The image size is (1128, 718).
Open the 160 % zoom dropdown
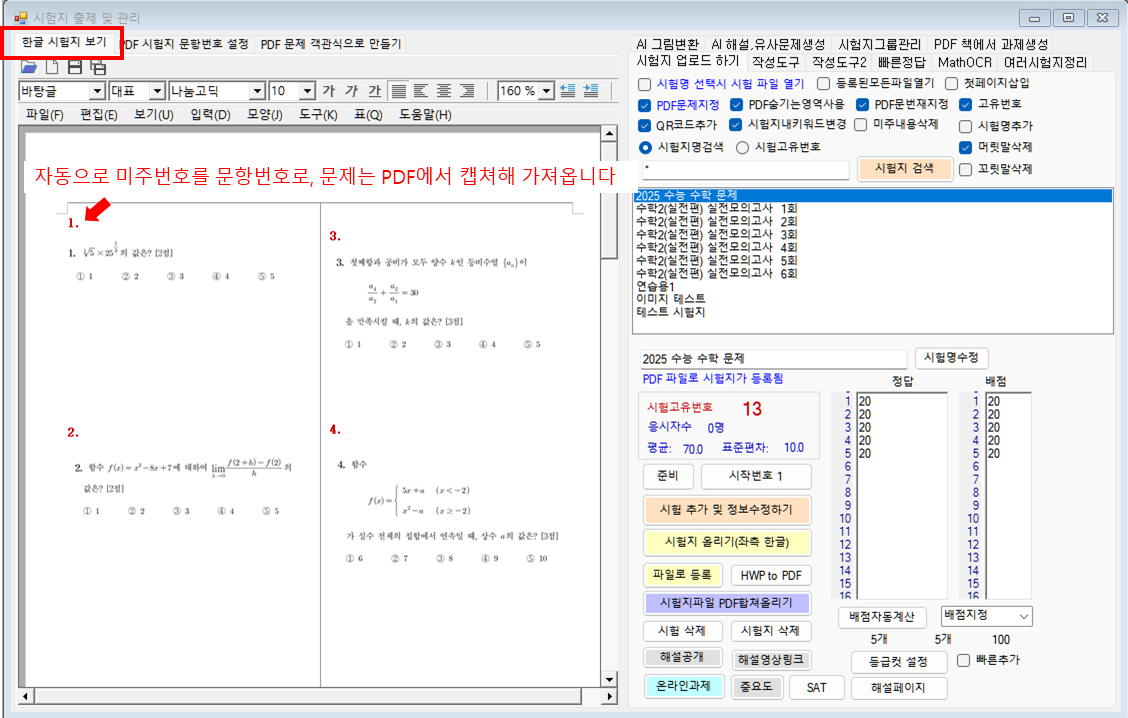click(x=546, y=91)
